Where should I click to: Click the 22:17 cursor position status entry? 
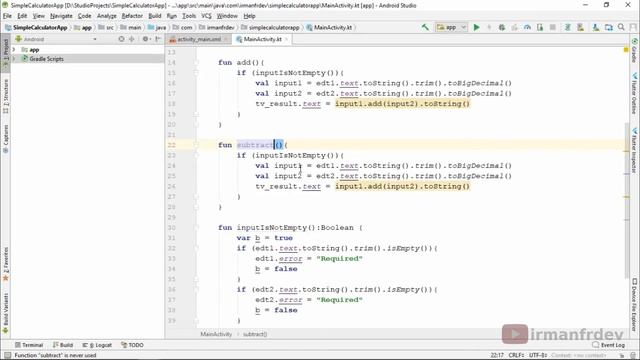(497, 355)
